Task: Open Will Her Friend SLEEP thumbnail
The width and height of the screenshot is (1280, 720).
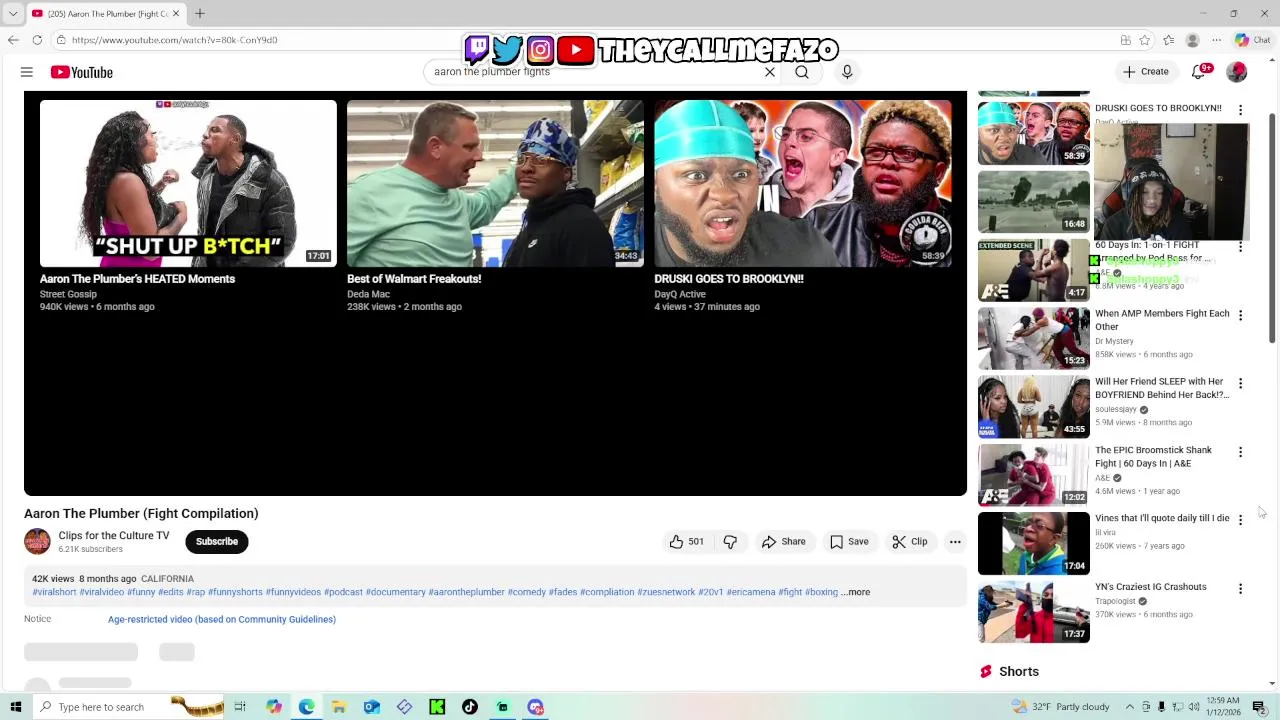Action: coord(1034,407)
